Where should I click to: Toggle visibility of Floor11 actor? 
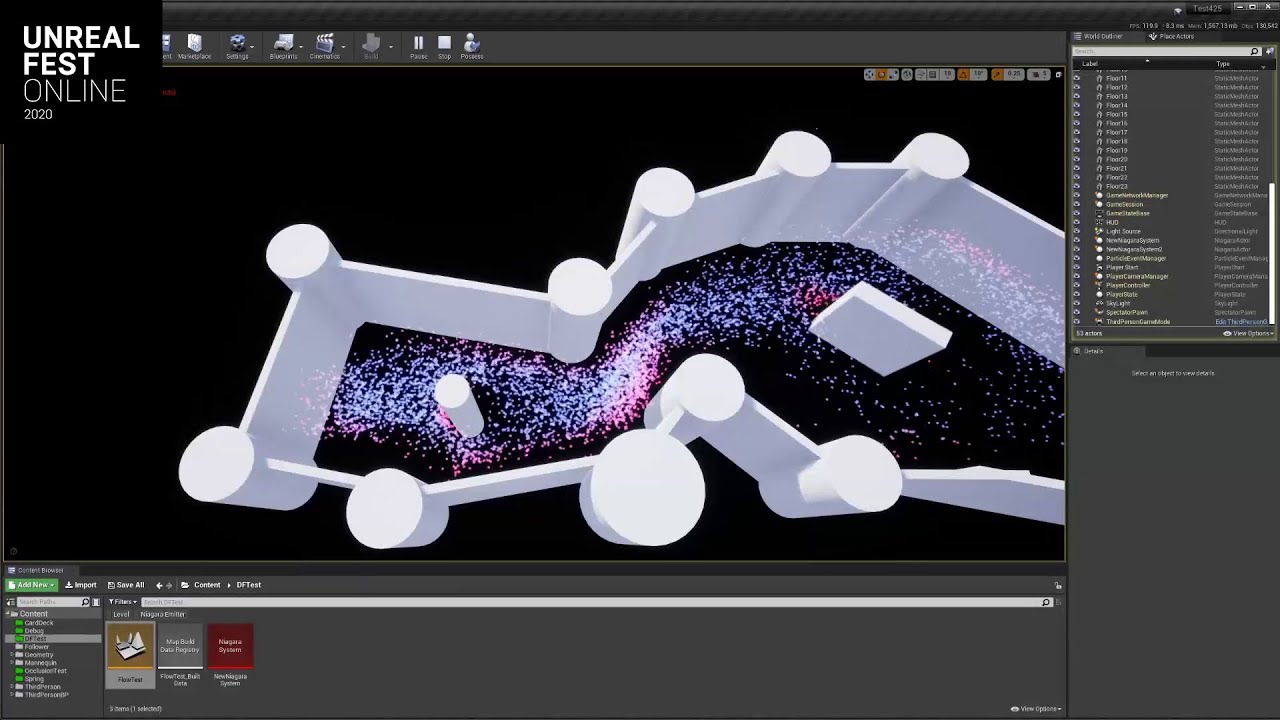point(1076,78)
